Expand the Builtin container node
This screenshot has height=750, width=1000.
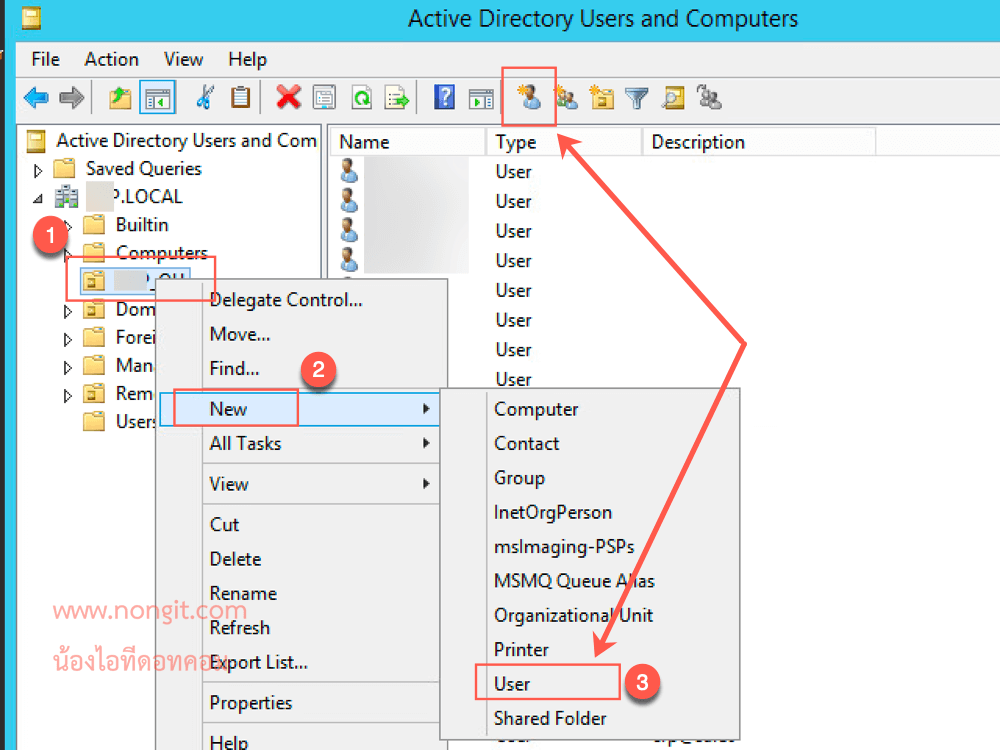click(x=67, y=224)
